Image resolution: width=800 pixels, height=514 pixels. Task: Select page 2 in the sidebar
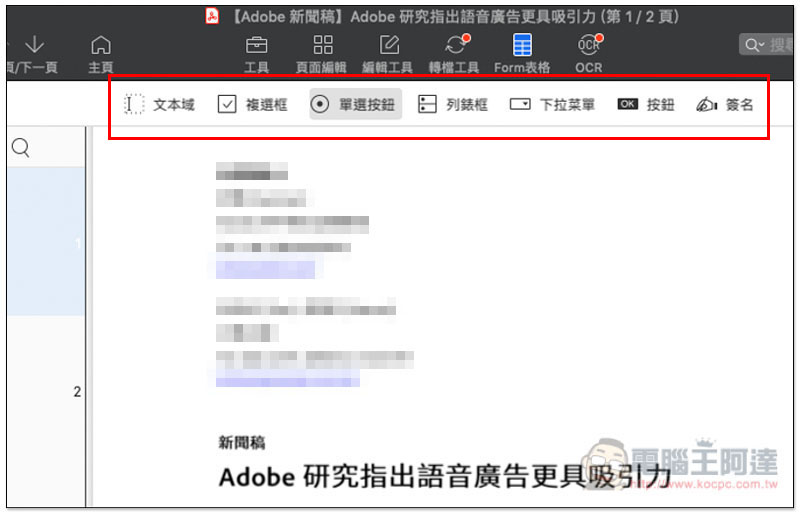77,392
